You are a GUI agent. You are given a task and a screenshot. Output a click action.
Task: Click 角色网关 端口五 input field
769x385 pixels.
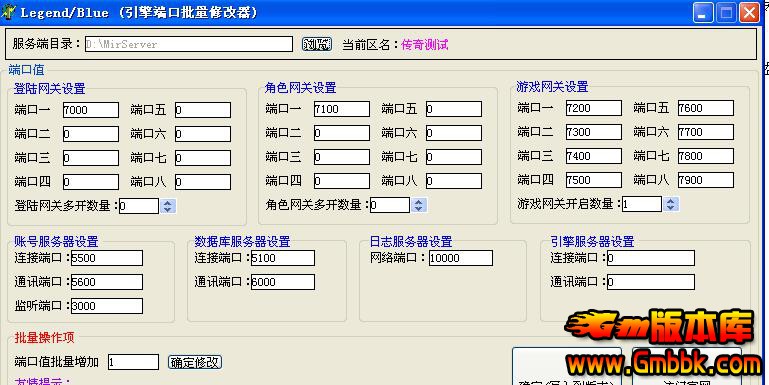(x=454, y=109)
